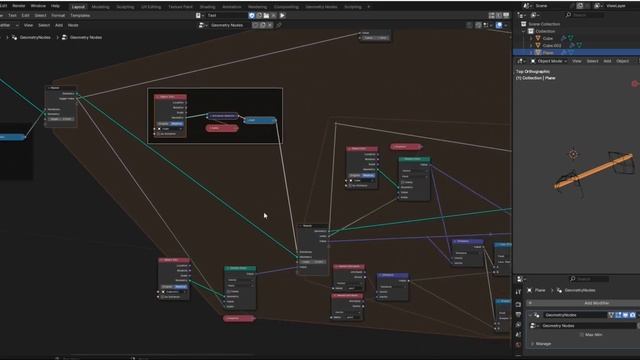Click the GeometryNodes modifier name field

(576, 315)
